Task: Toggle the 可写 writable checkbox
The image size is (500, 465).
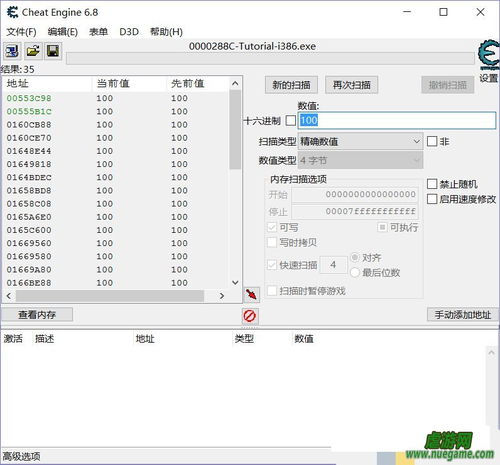Action: pyautogui.click(x=272, y=227)
